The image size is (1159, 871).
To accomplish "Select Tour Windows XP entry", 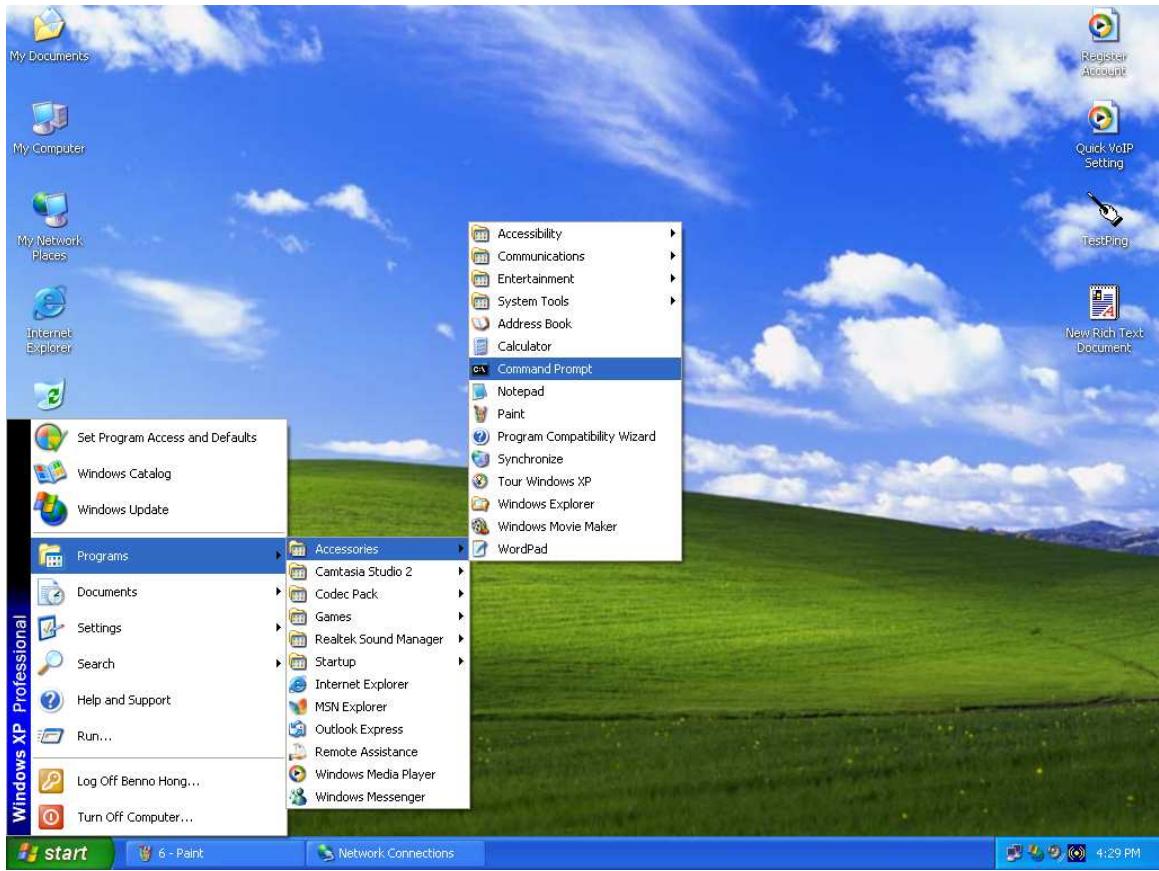I will 575,482.
